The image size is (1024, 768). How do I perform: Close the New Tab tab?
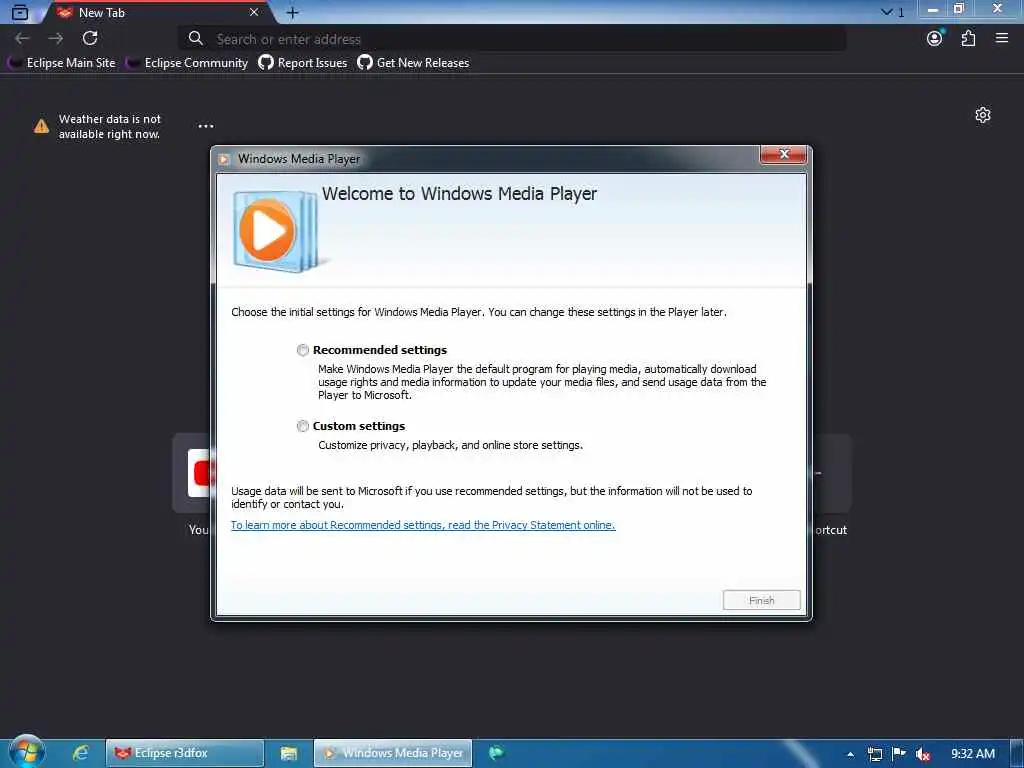pos(254,12)
